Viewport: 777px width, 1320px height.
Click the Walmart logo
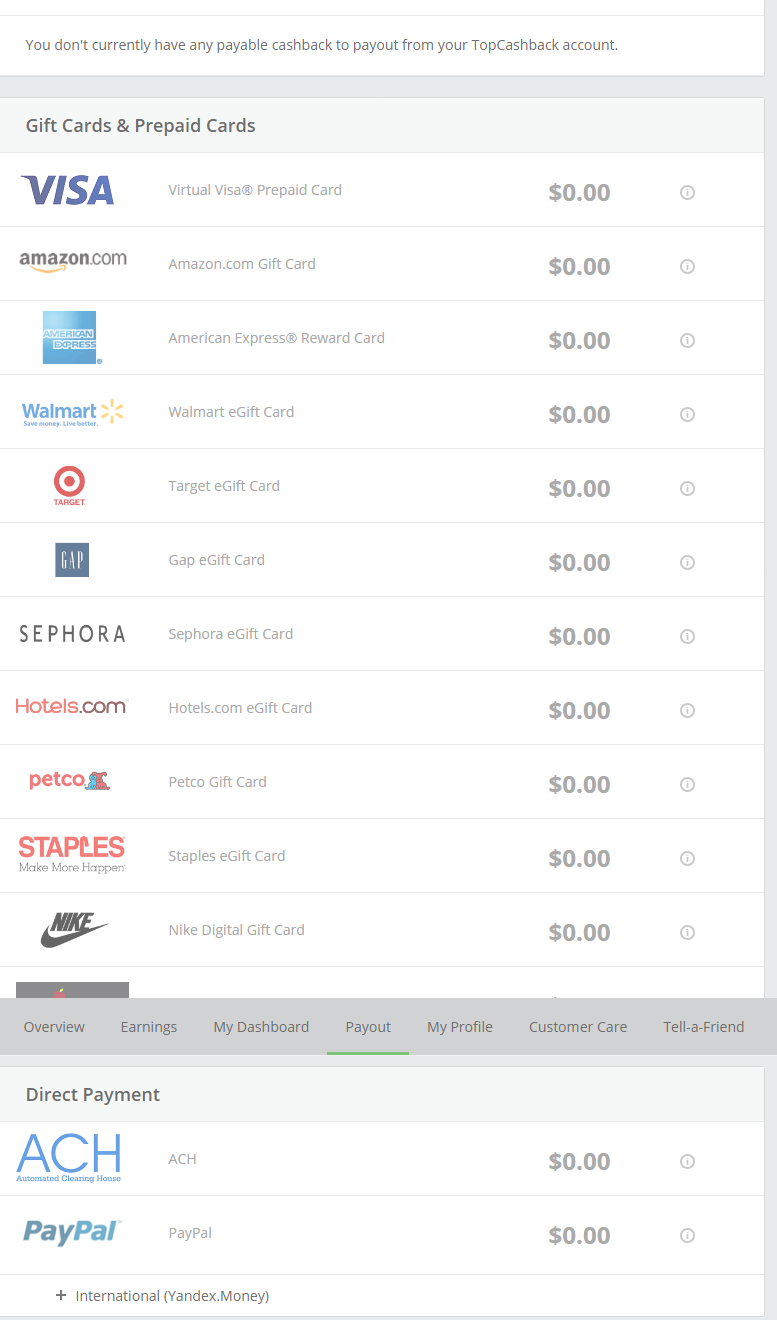pyautogui.click(x=72, y=412)
